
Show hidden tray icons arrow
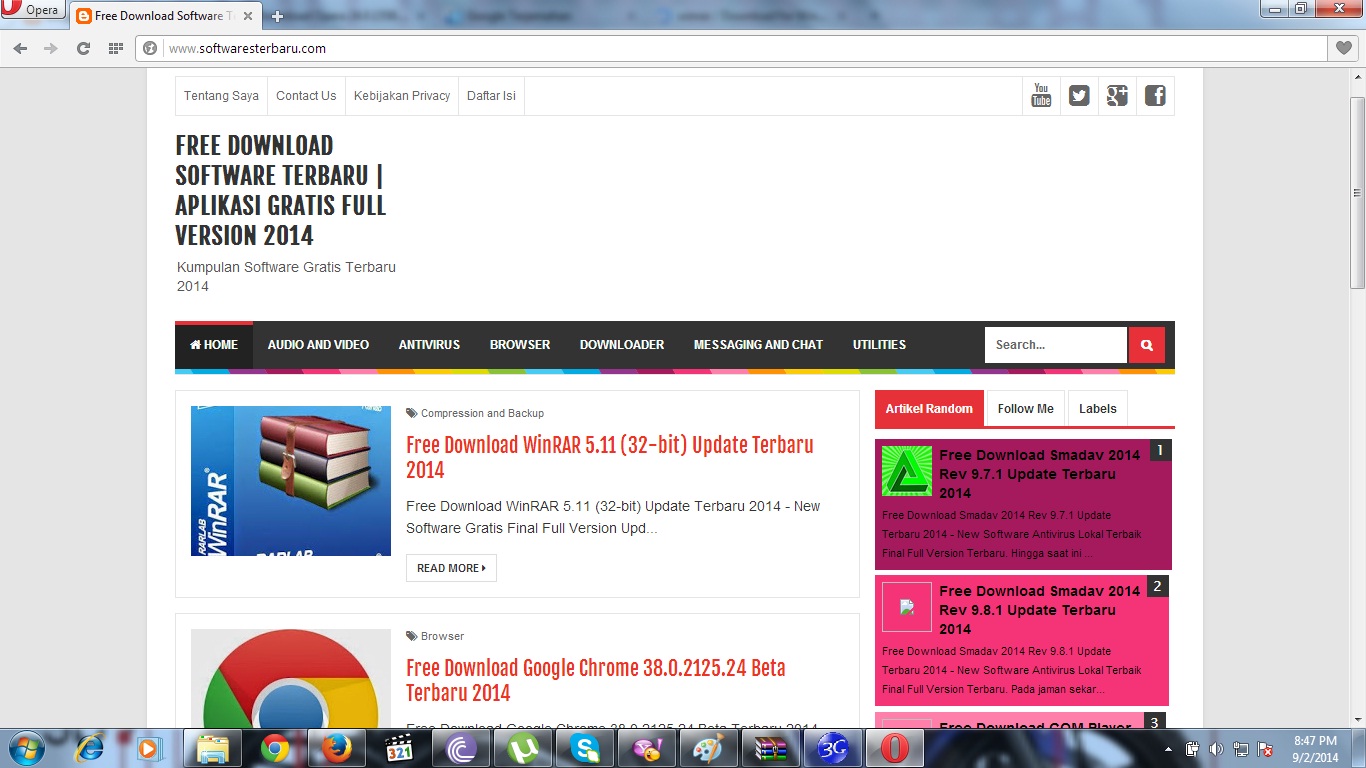(x=1169, y=749)
